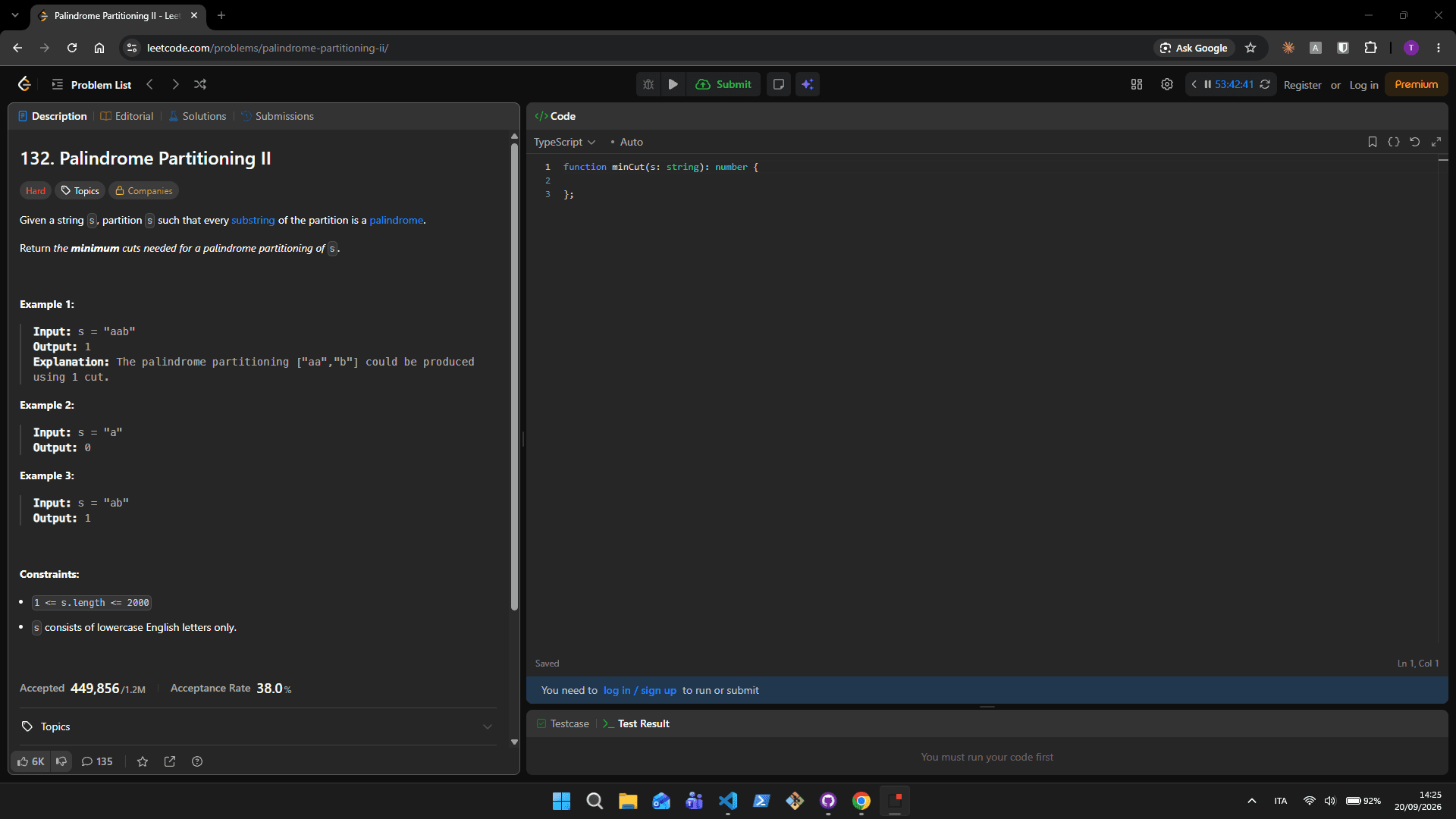Expand the Topics section at bottom
This screenshot has width=1456, height=819.
256,726
